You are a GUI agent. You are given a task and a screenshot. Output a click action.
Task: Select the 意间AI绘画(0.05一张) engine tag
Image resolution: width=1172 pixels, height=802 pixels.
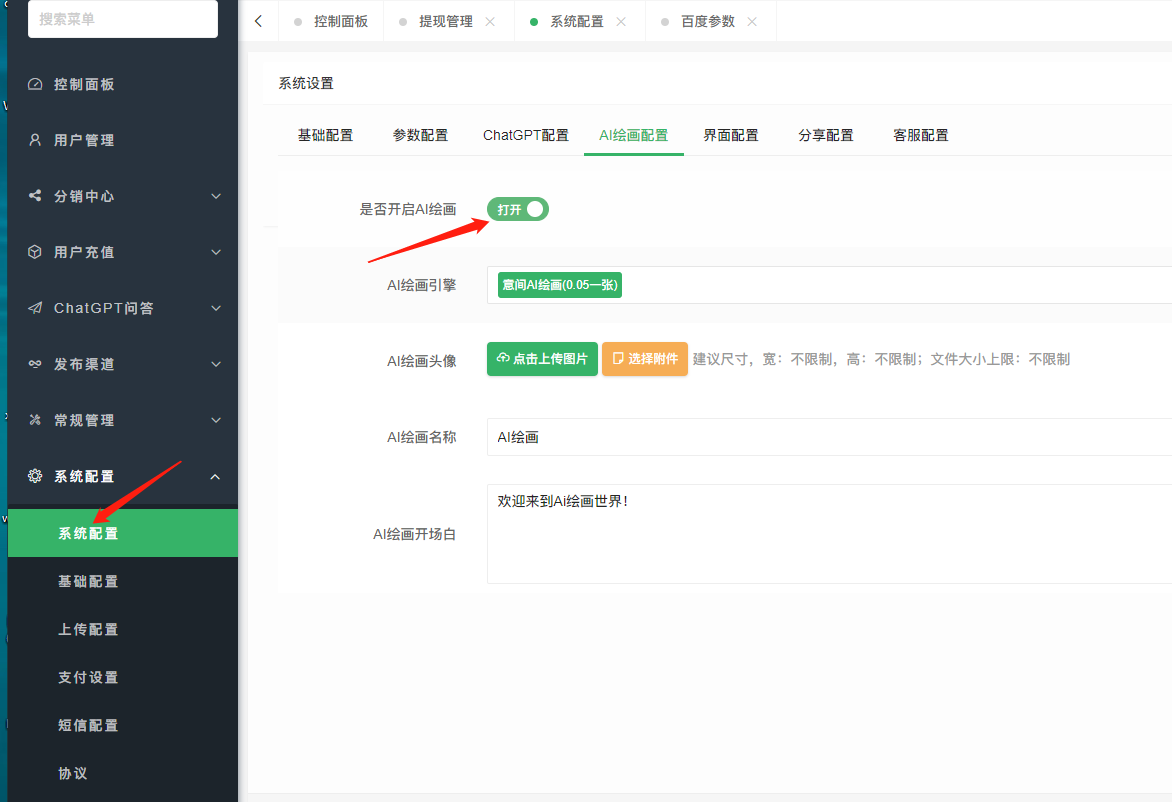pos(560,285)
